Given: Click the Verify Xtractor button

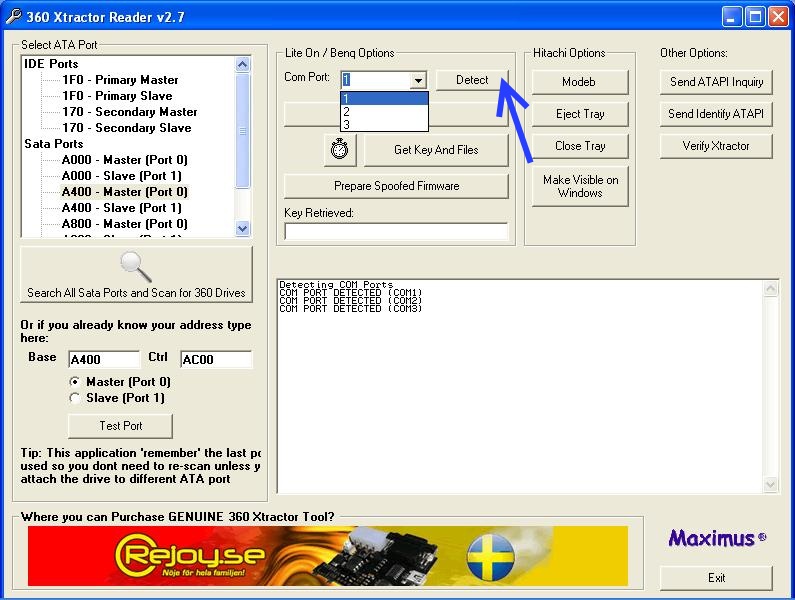Looking at the screenshot, I should (716, 146).
